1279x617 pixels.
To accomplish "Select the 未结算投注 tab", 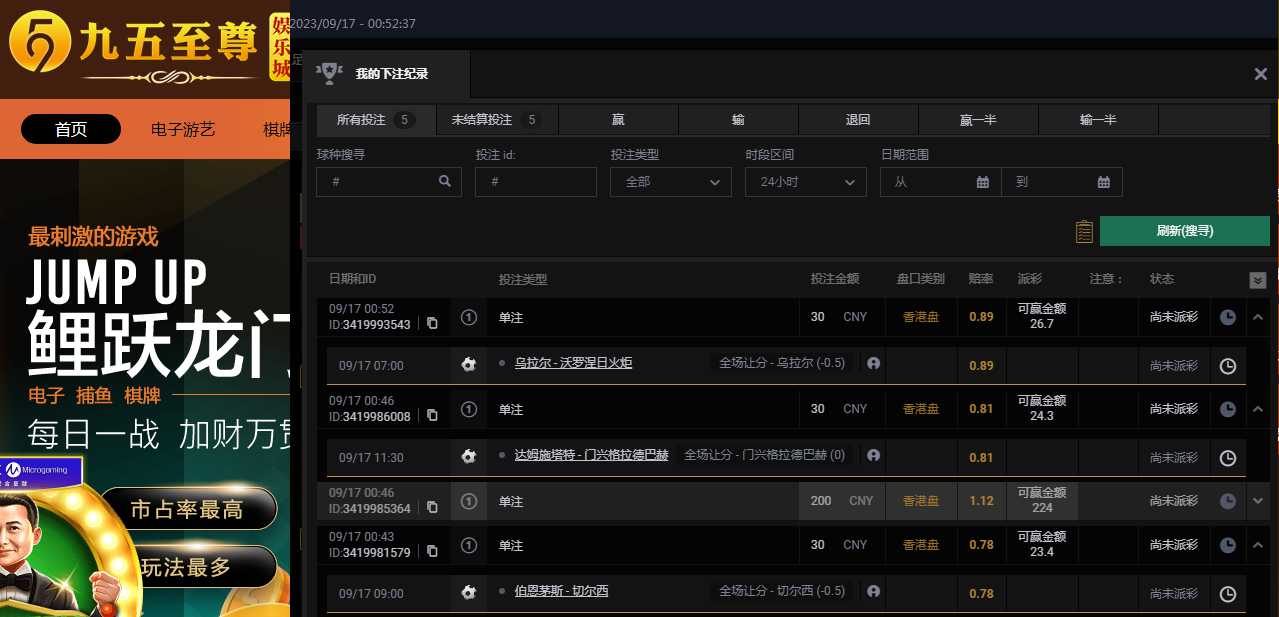I will click(497, 120).
